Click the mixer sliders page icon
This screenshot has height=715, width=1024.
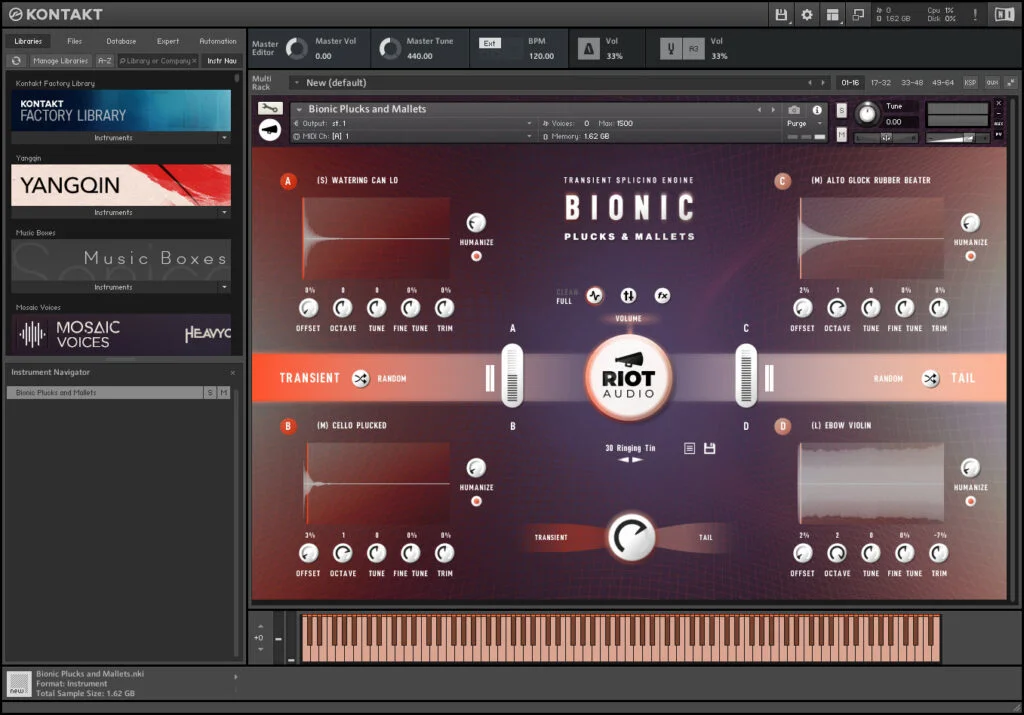(x=628, y=296)
